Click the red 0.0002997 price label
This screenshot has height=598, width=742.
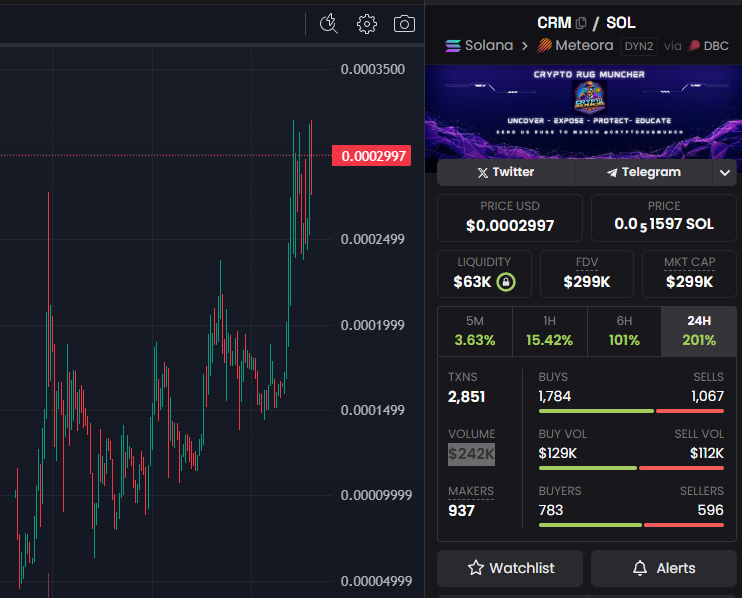pos(371,156)
